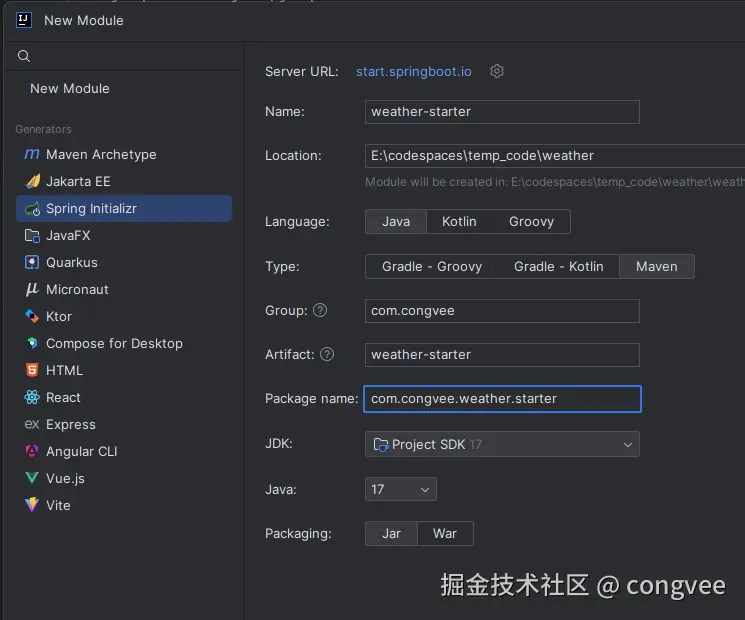745x620 pixels.
Task: Click the Compose for Desktop icon
Action: pos(32,343)
